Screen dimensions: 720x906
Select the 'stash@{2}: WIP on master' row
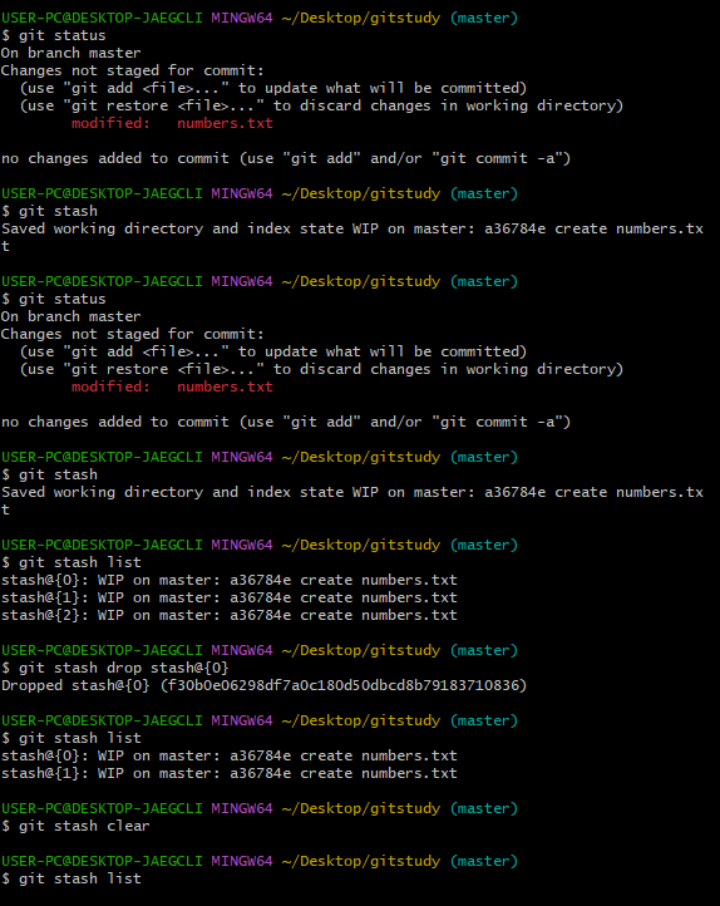229,615
